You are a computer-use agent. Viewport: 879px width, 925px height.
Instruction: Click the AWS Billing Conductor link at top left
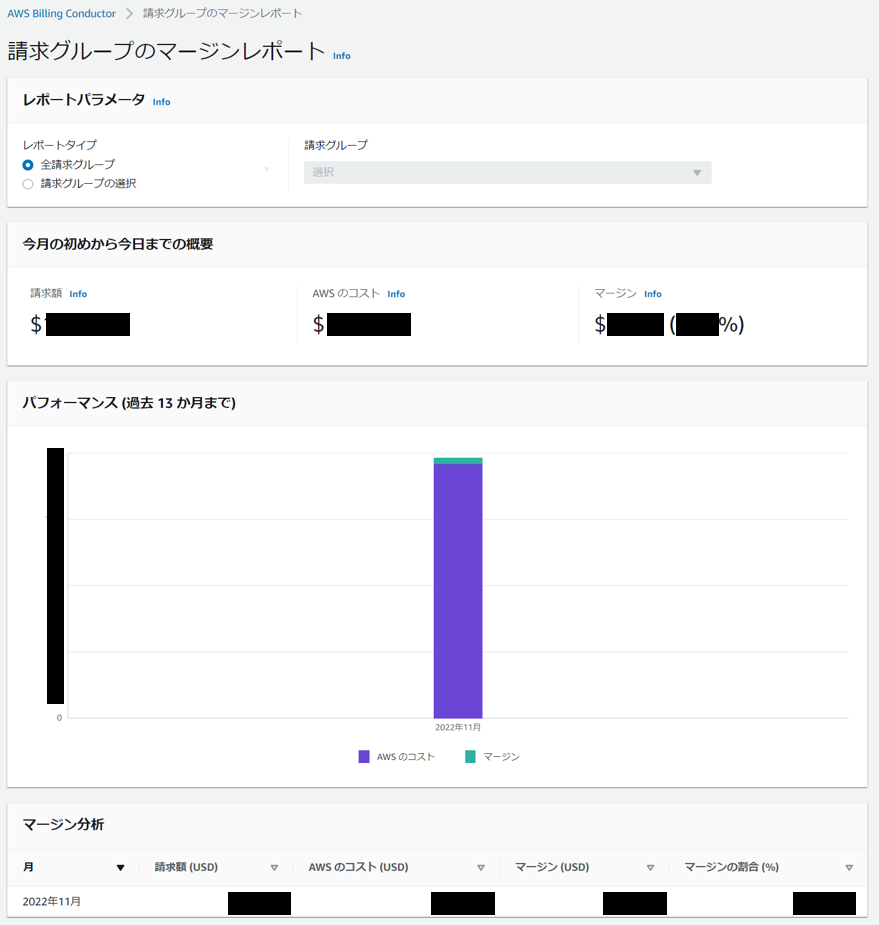tap(63, 13)
